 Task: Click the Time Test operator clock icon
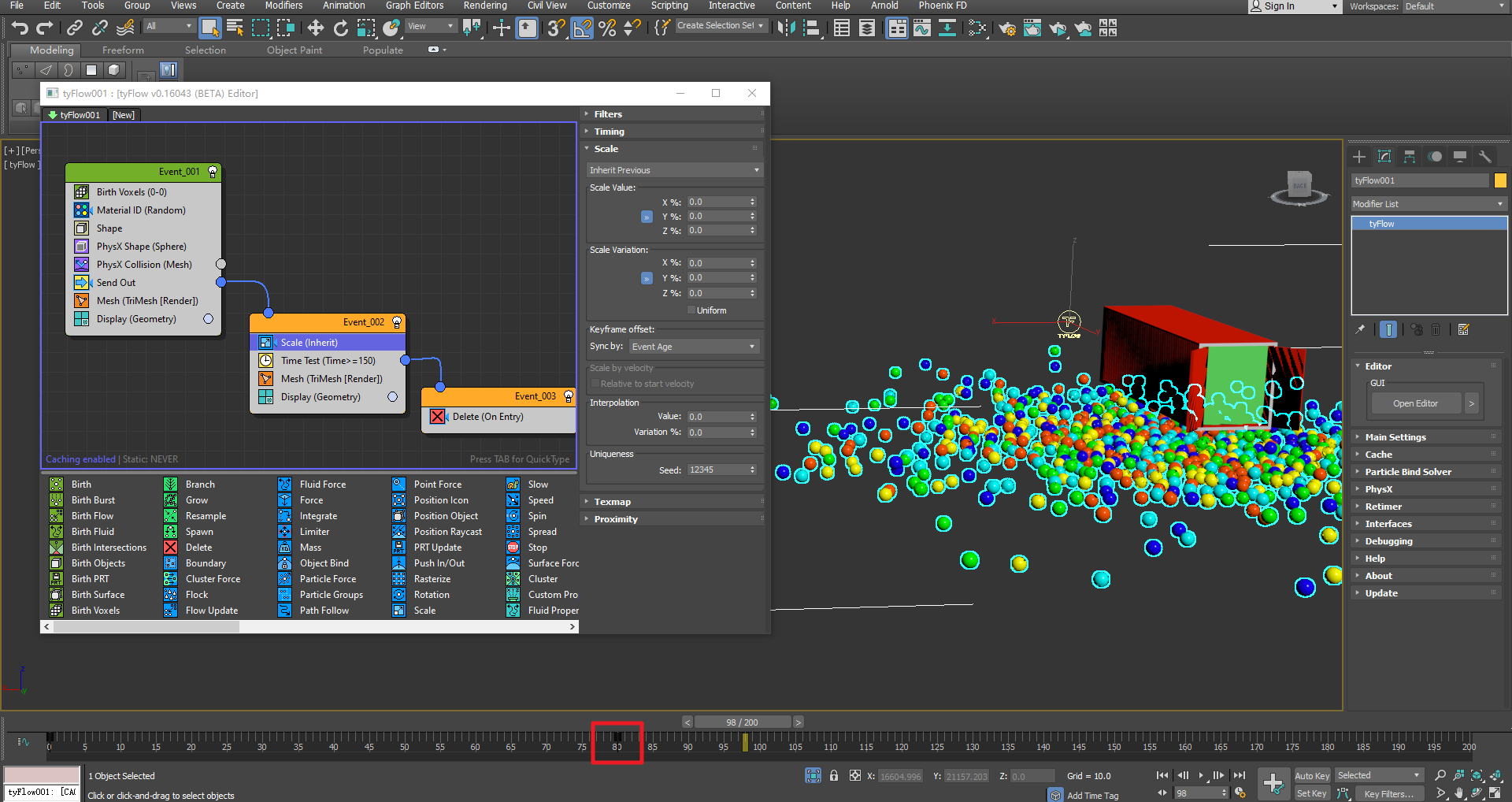click(x=266, y=361)
